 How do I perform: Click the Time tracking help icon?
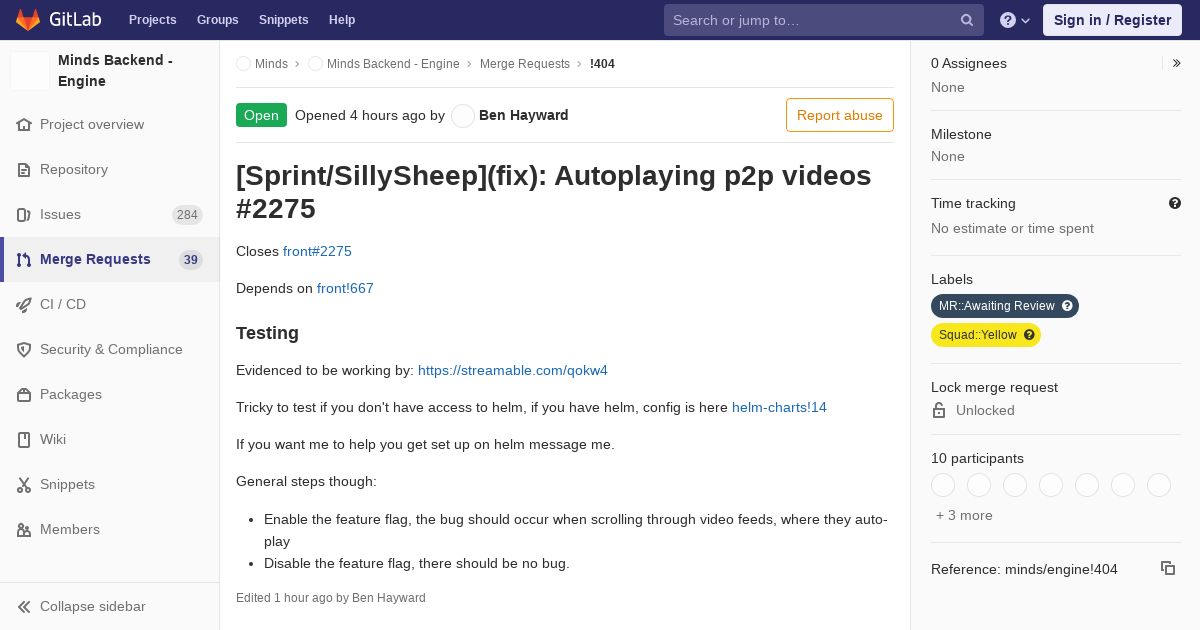coord(1175,203)
